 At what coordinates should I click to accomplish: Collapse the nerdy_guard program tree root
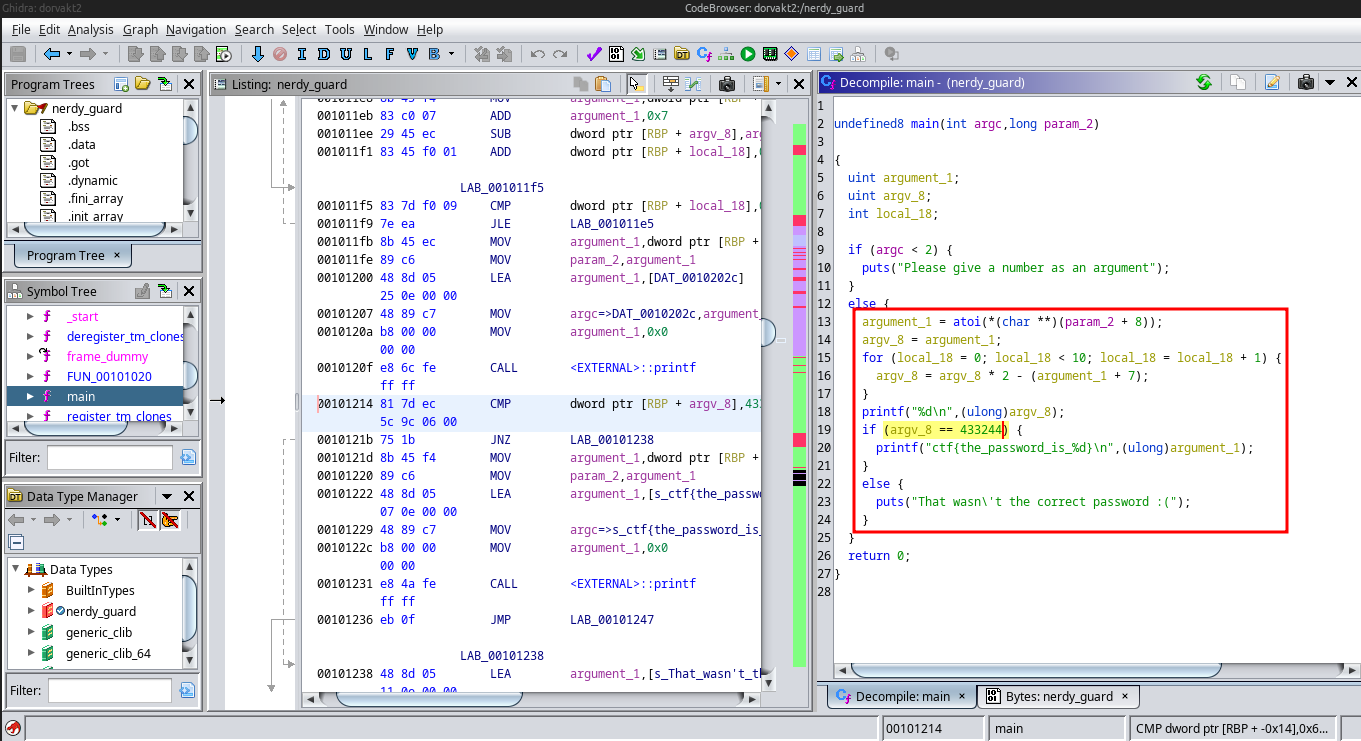[x=15, y=108]
